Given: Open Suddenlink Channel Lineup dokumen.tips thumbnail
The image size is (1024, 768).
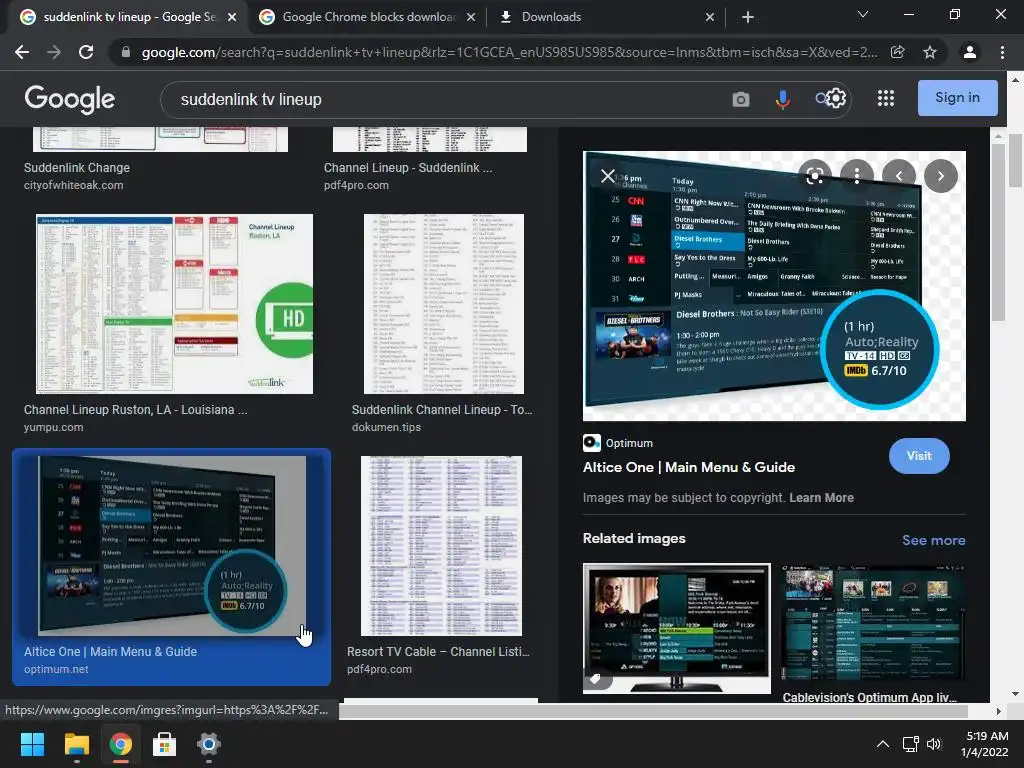Looking at the screenshot, I should click(443, 304).
